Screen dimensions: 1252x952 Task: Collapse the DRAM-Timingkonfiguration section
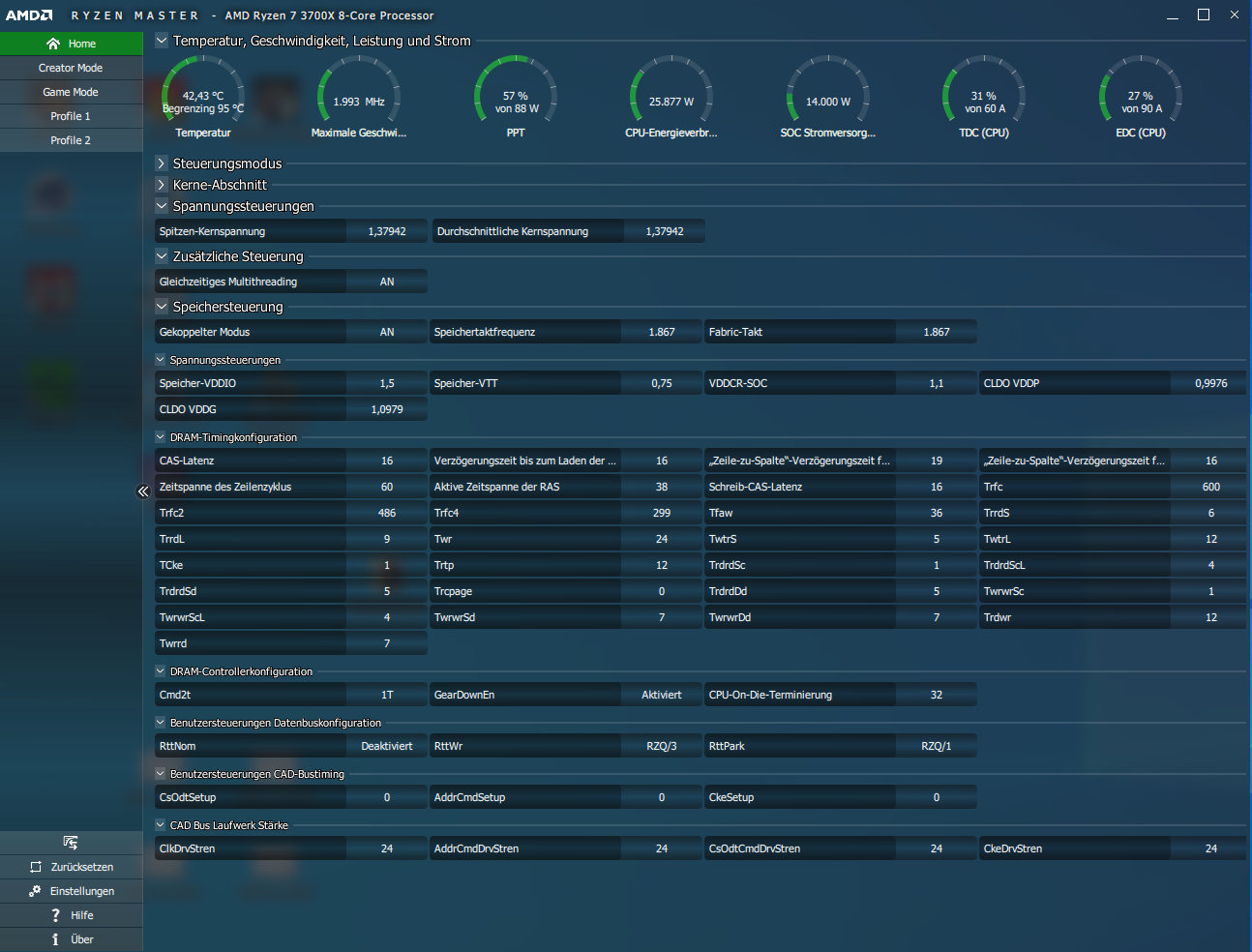[161, 437]
